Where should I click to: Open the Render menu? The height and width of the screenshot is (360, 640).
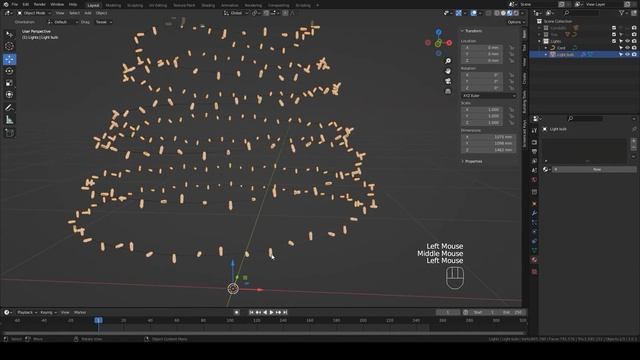pos(40,4)
